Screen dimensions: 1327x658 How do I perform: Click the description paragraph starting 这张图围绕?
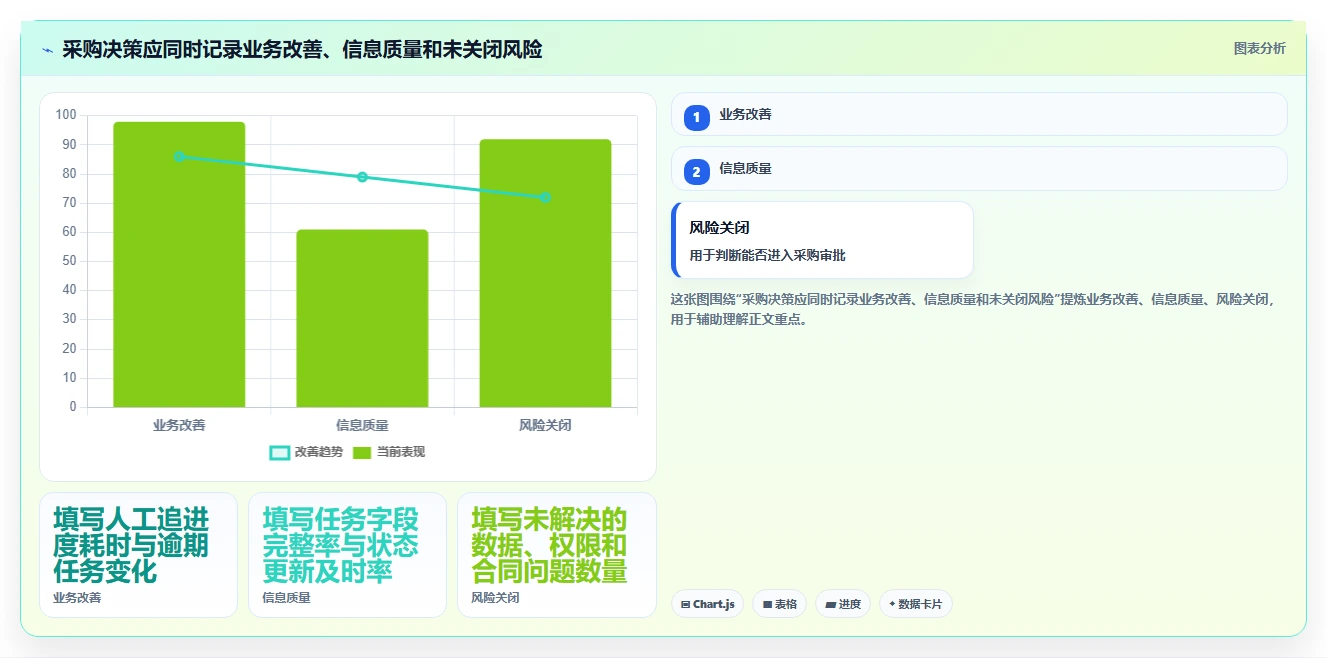pyautogui.click(x=973, y=309)
